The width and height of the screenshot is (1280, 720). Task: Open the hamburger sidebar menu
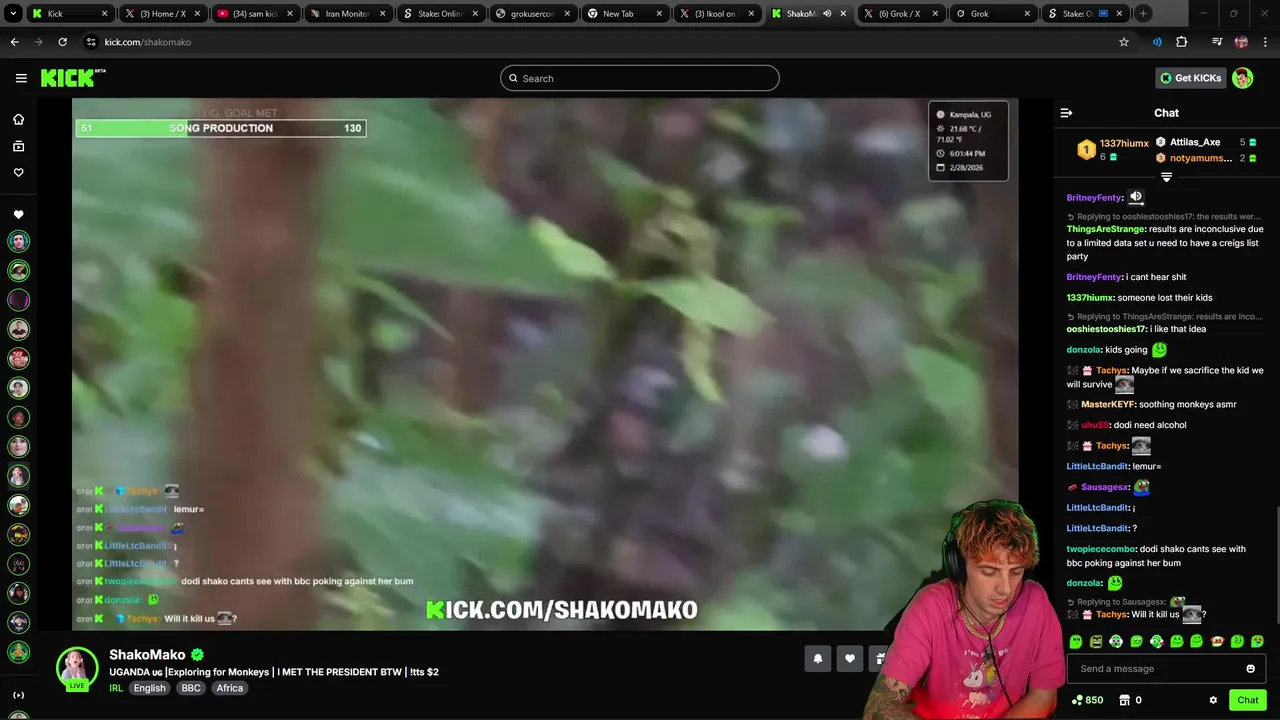(21, 78)
